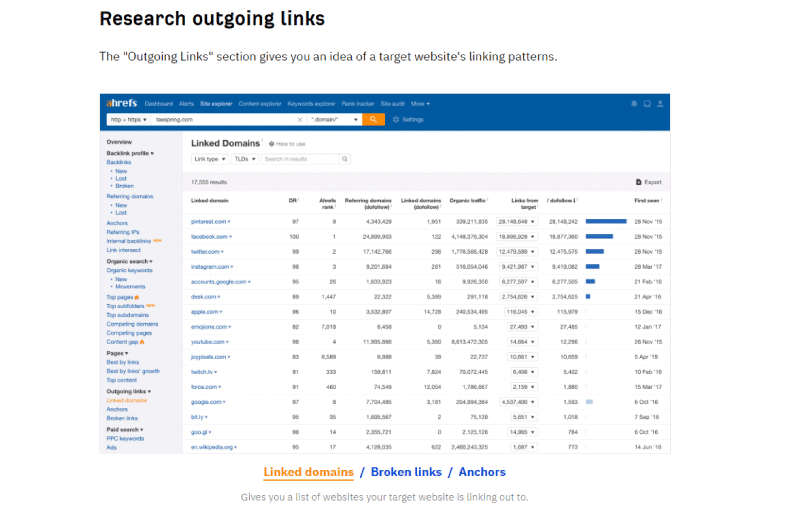Open Backlinks in the sidebar
Screen dimensions: 800x530
point(119,162)
